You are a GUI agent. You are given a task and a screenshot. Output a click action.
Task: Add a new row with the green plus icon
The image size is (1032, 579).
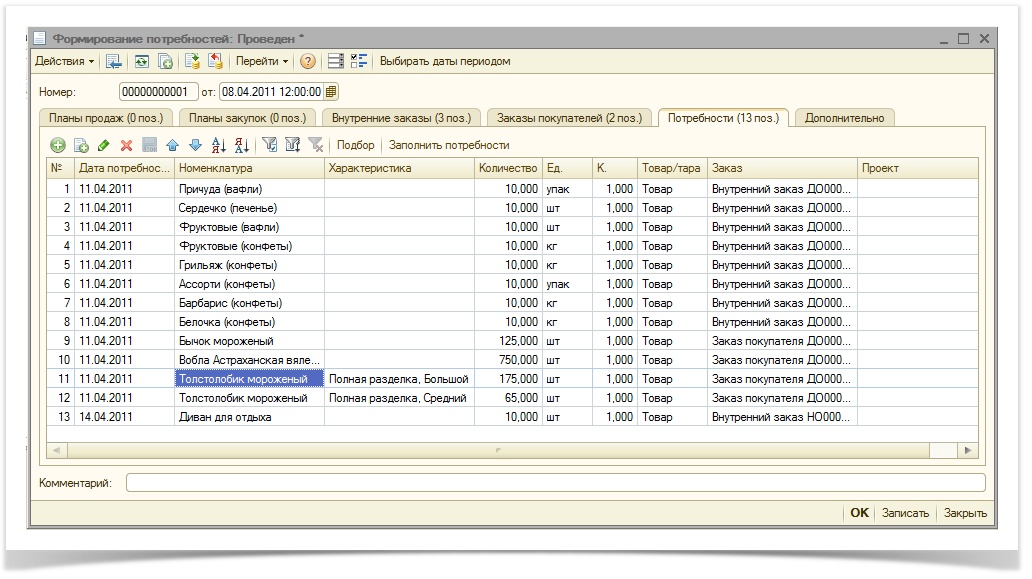pos(58,145)
